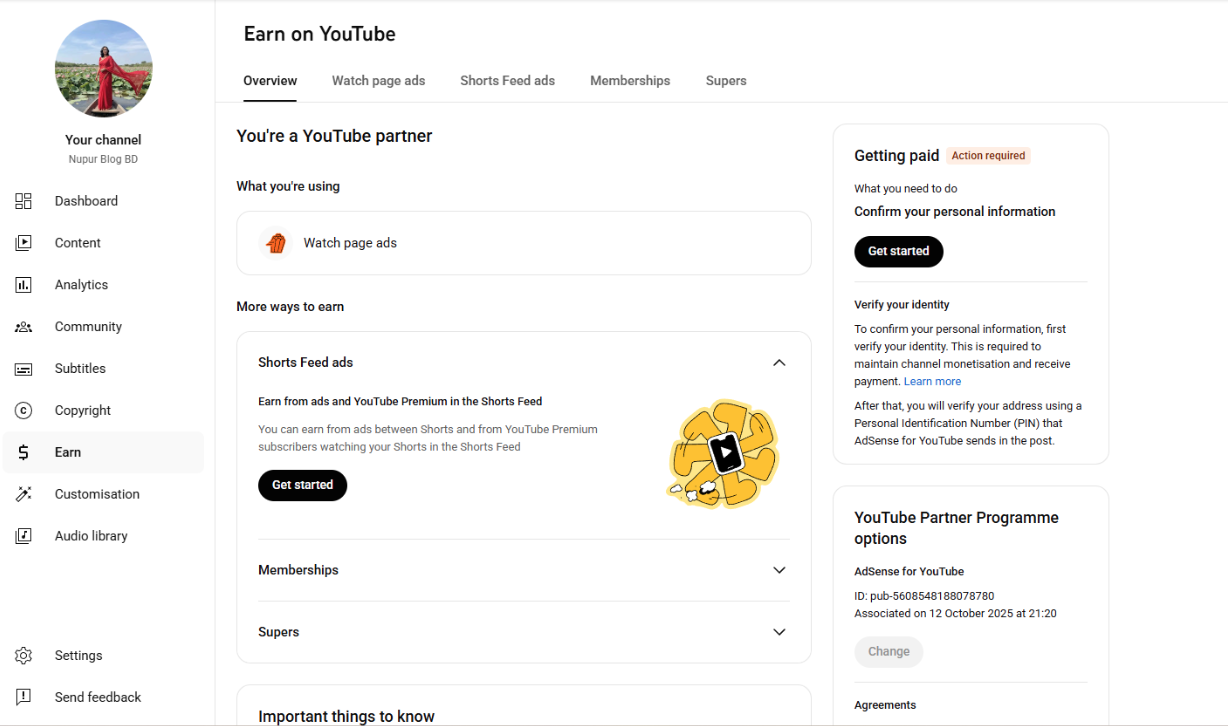Screen dimensions: 1228x726
Task: Collapse the Shorts Feed ads card
Action: pos(779,362)
